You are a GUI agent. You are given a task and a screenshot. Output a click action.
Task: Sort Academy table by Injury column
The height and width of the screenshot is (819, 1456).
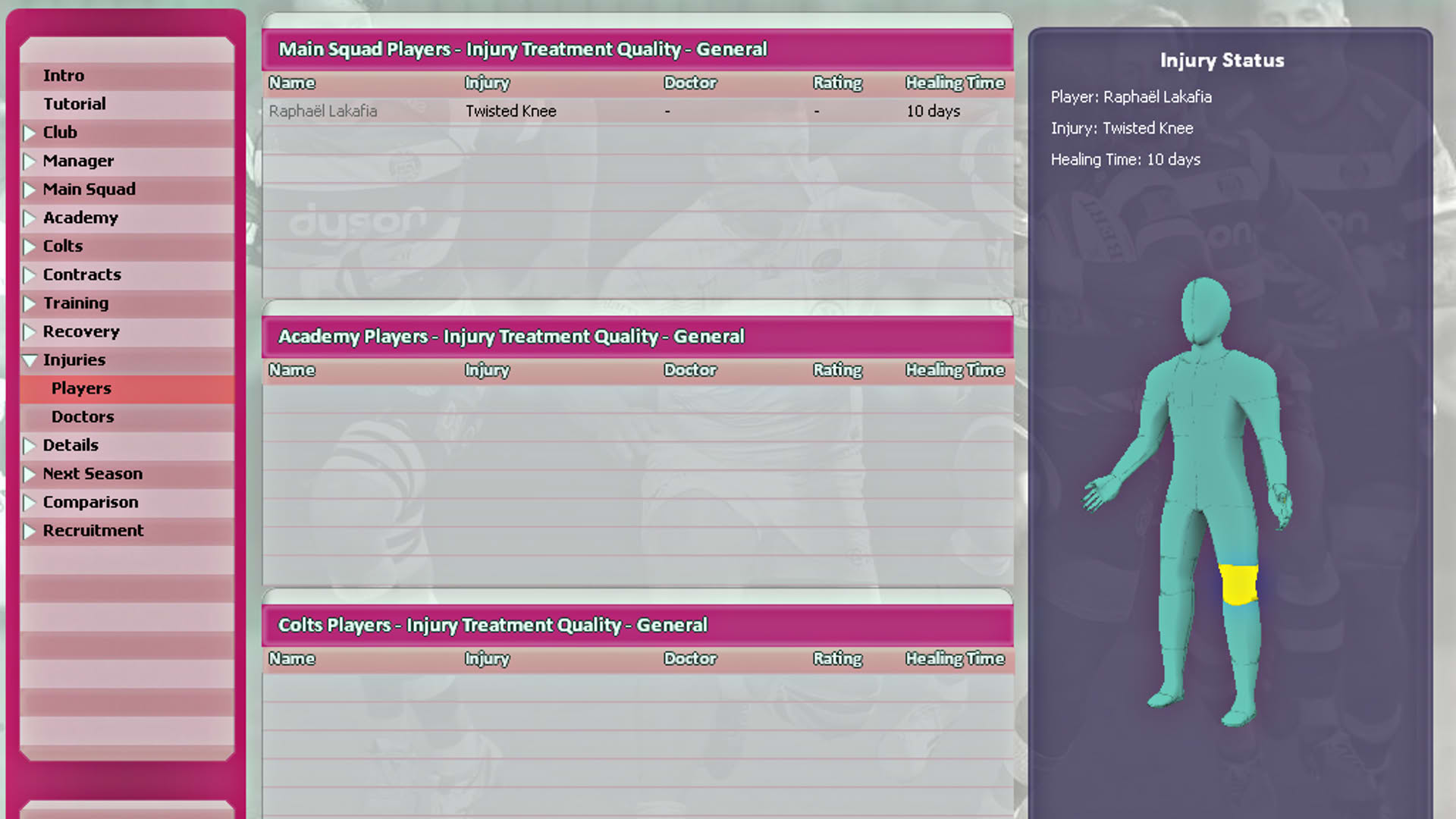[x=487, y=370]
